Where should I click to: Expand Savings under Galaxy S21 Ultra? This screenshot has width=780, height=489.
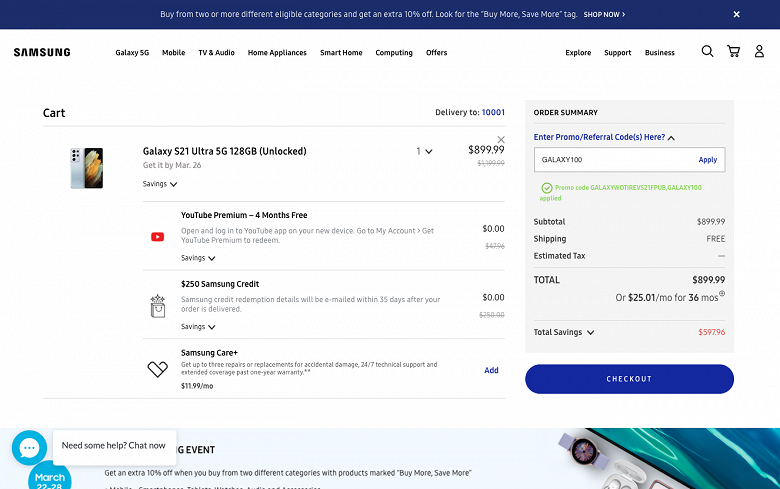pos(160,184)
